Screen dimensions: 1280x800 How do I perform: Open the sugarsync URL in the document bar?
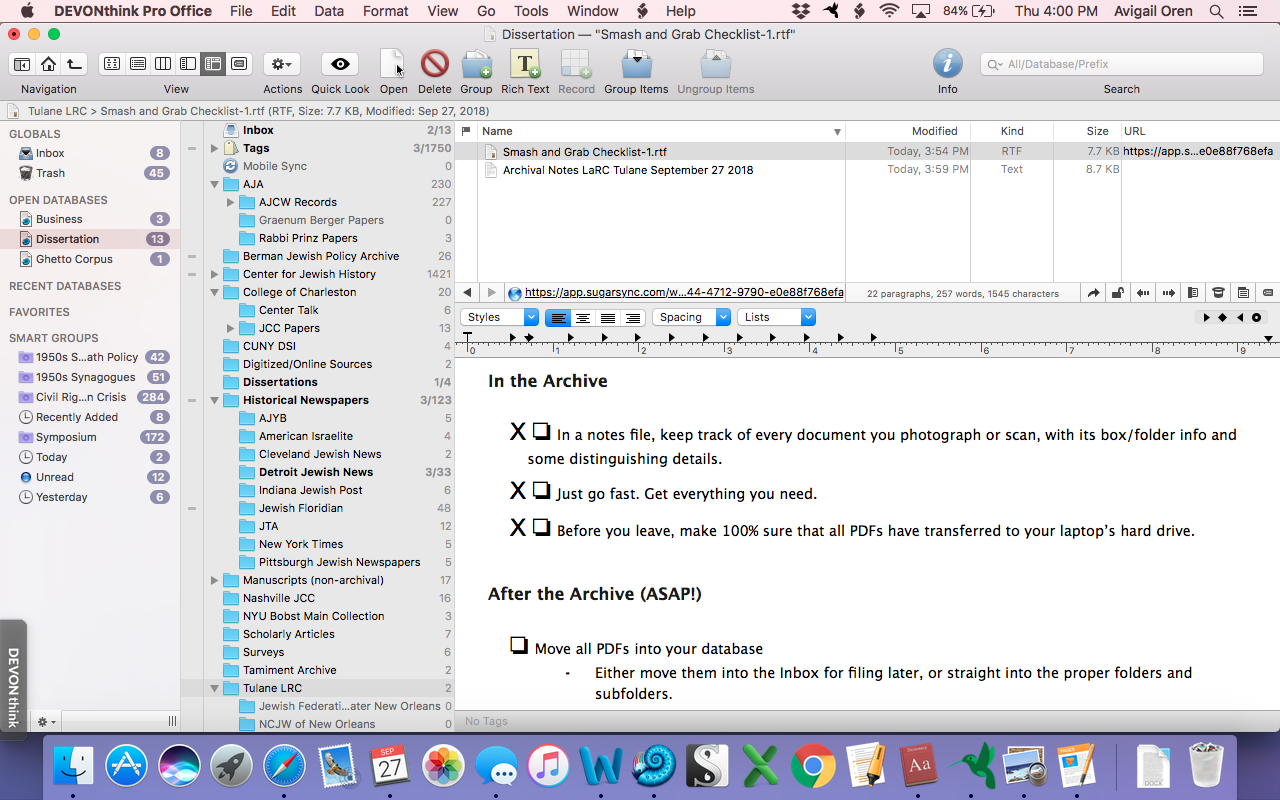[x=684, y=293]
